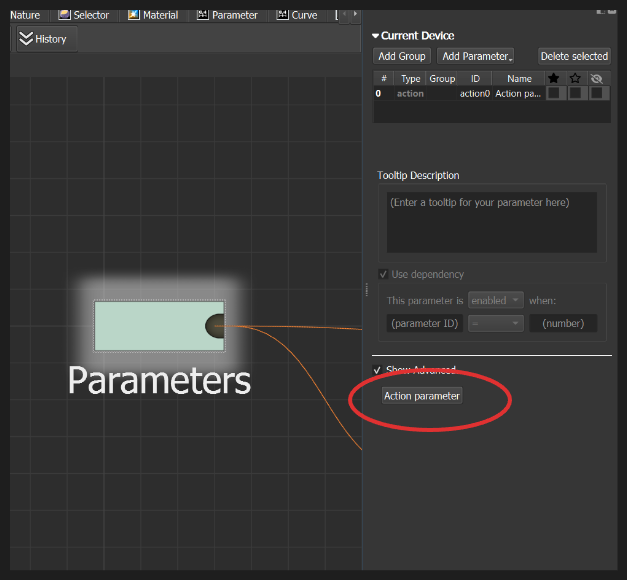627x580 pixels.
Task: Click the Parameters node output port
Action: coord(215,325)
